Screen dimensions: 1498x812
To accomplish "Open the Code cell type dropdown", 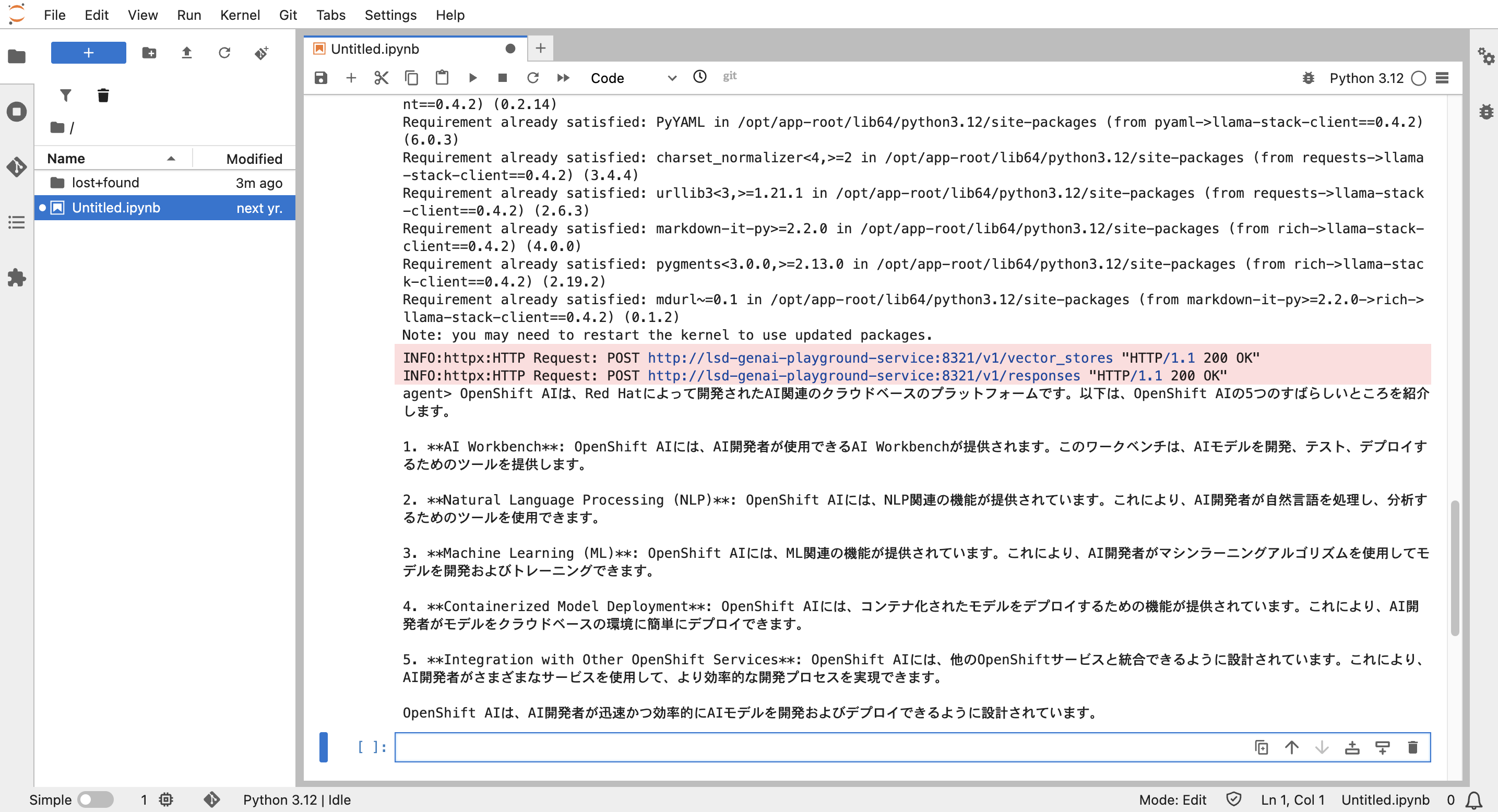I will coord(633,78).
